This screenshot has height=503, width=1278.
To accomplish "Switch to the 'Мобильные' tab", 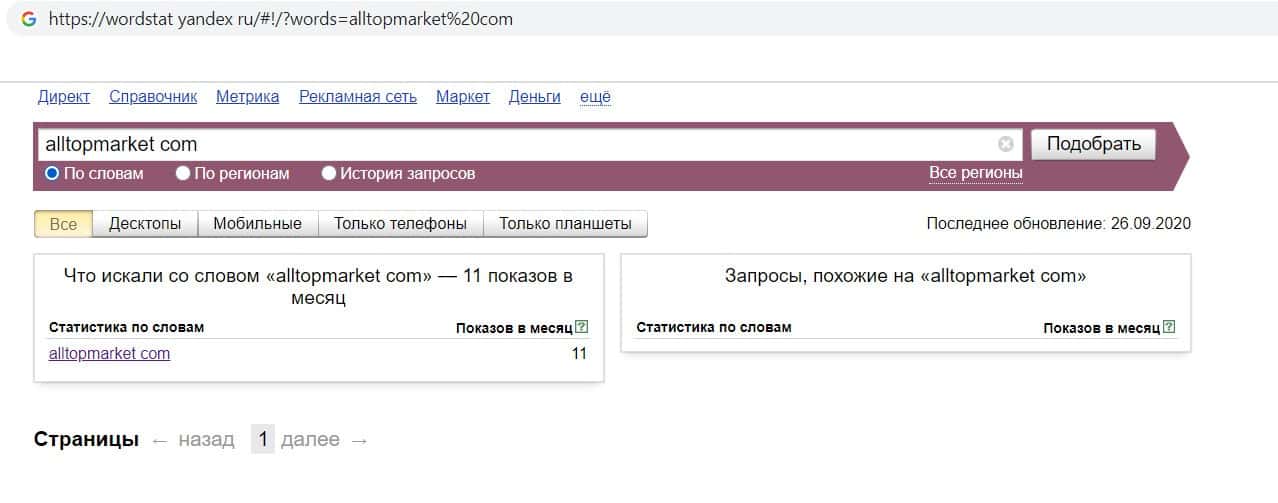I will (x=257, y=224).
